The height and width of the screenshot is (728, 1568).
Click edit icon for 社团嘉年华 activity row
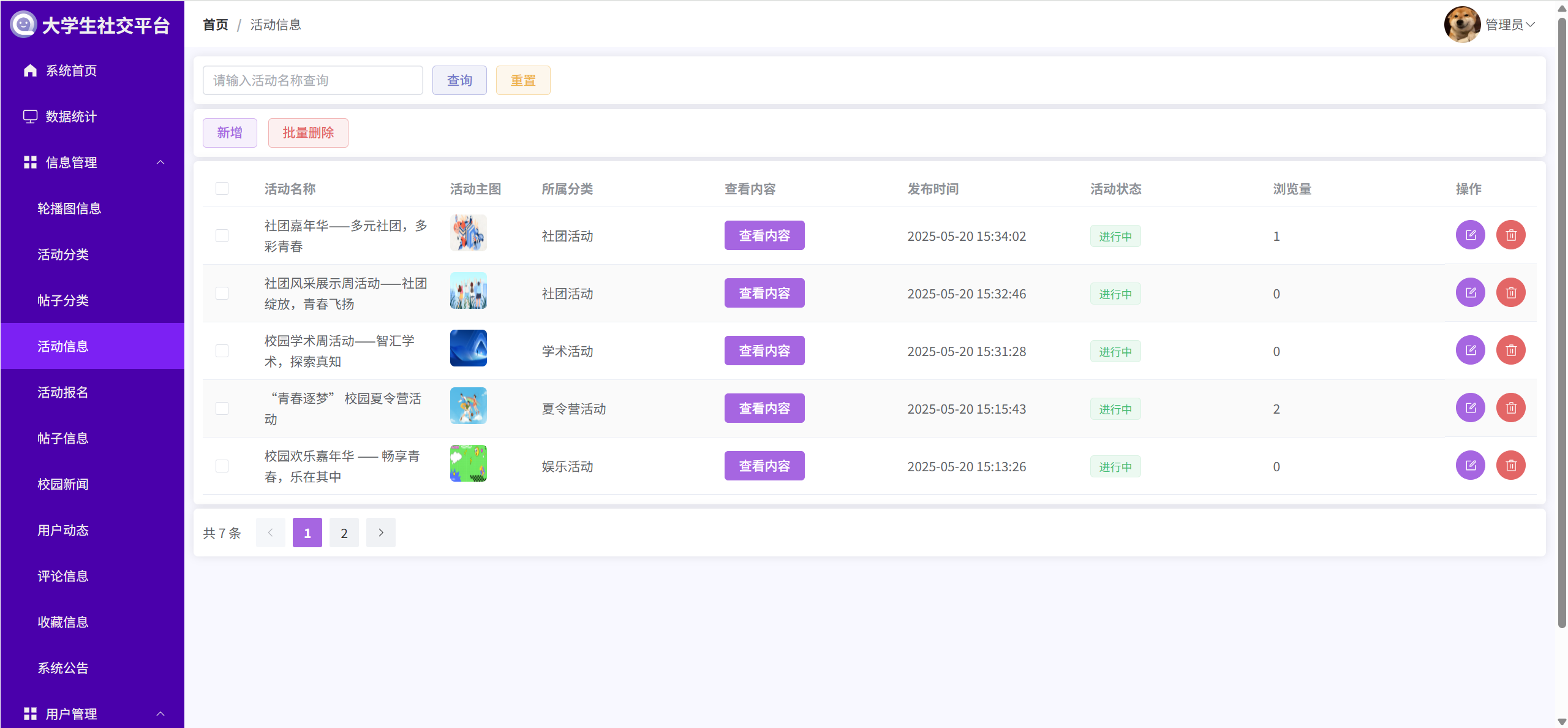click(x=1470, y=235)
